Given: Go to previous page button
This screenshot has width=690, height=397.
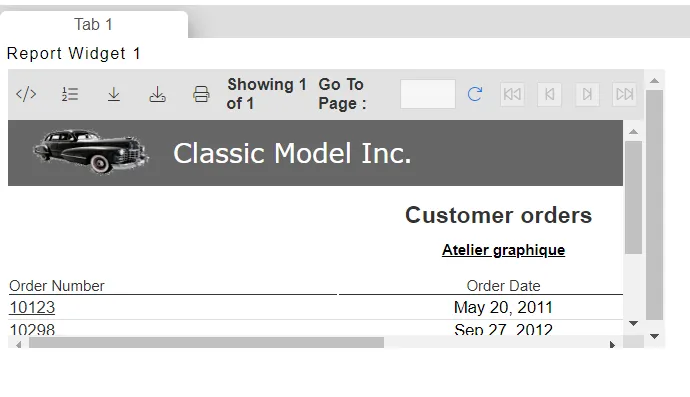Looking at the screenshot, I should (550, 94).
